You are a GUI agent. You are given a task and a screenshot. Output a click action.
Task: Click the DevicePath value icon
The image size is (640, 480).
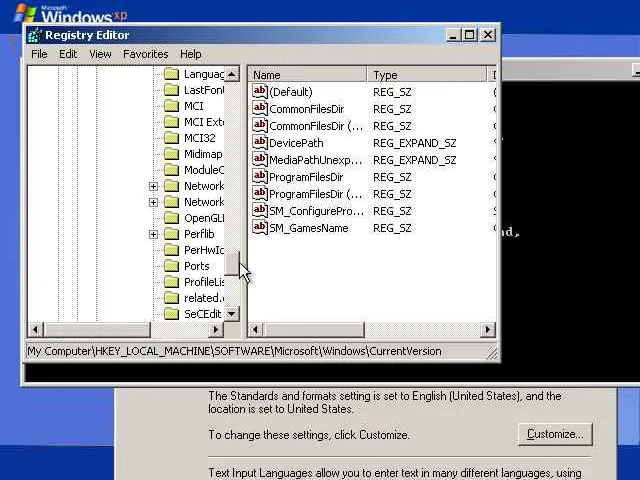260,142
